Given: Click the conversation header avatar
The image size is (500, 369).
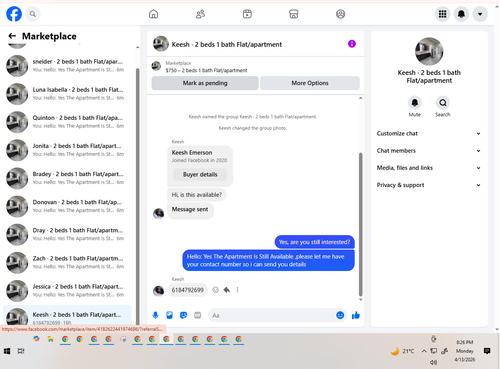Looking at the screenshot, I should [x=161, y=44].
